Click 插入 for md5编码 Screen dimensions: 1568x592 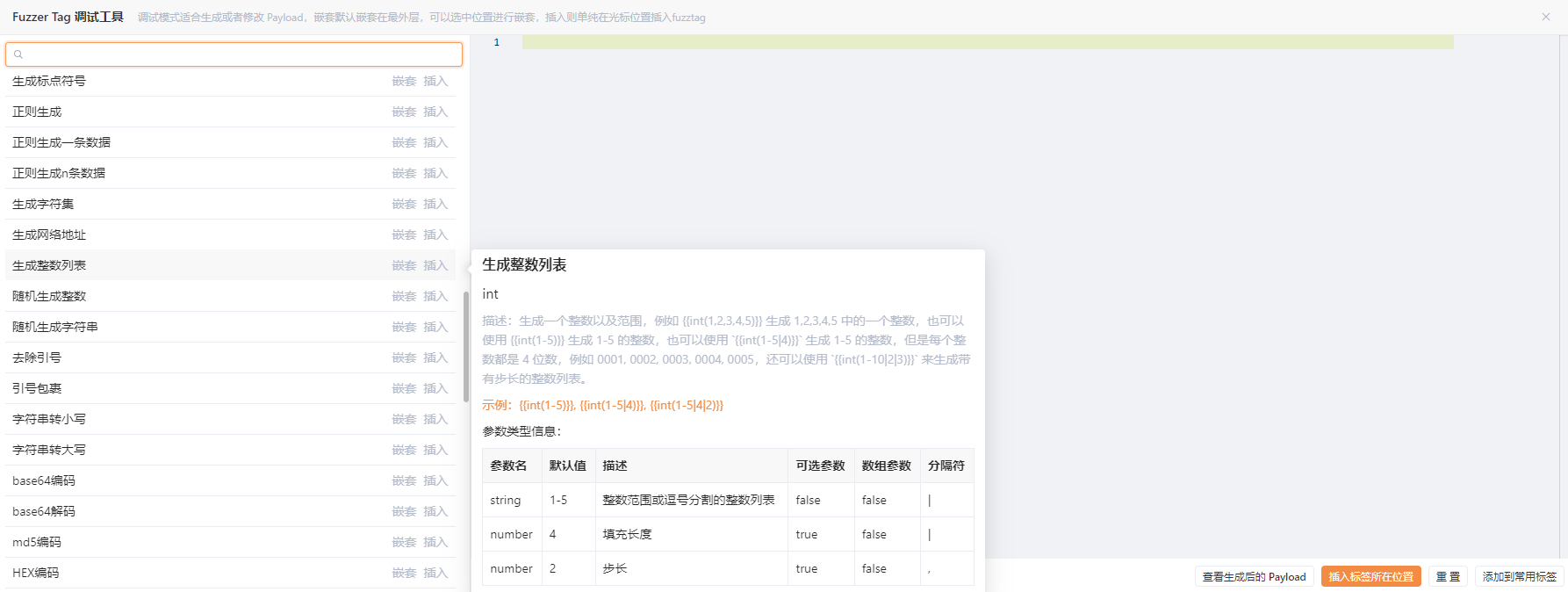point(435,542)
